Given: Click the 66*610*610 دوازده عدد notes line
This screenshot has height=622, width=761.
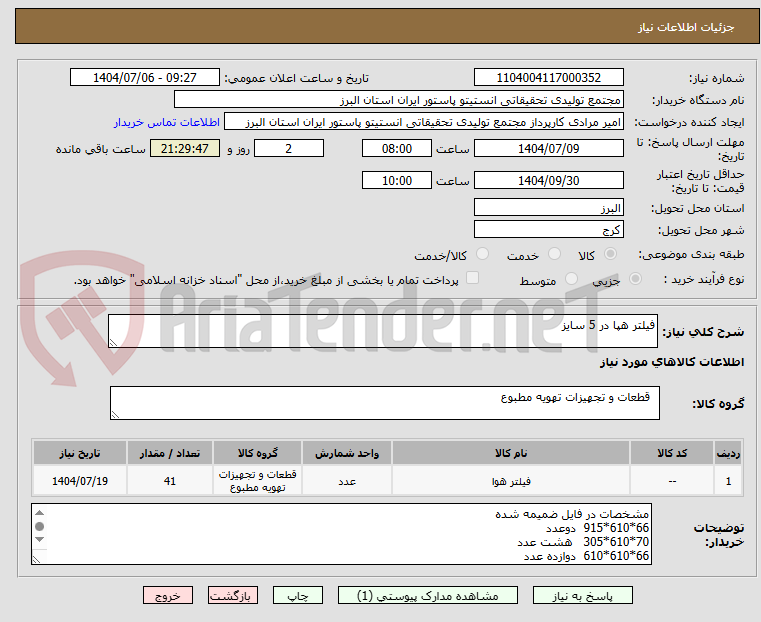Looking at the screenshot, I should [x=586, y=556].
